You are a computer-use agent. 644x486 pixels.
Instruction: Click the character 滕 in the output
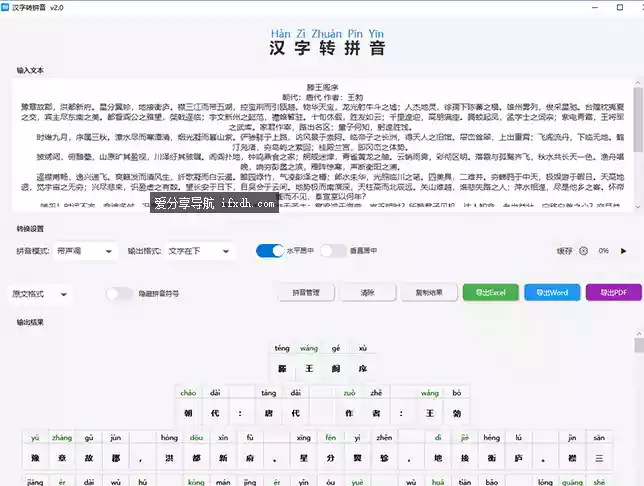tap(282, 369)
